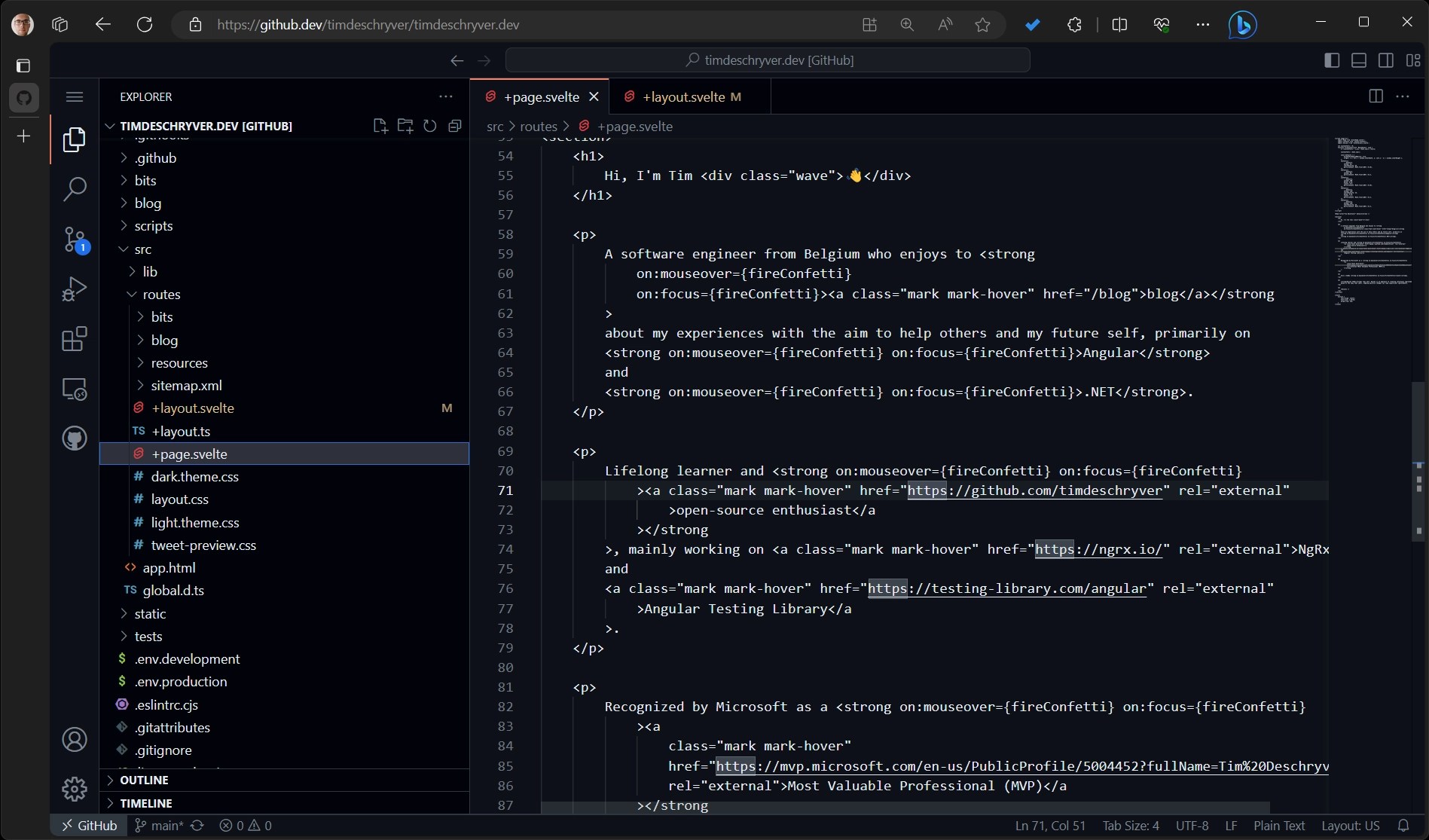Collapse the routes folder
Screen dimensions: 1429x840
[x=161, y=294]
